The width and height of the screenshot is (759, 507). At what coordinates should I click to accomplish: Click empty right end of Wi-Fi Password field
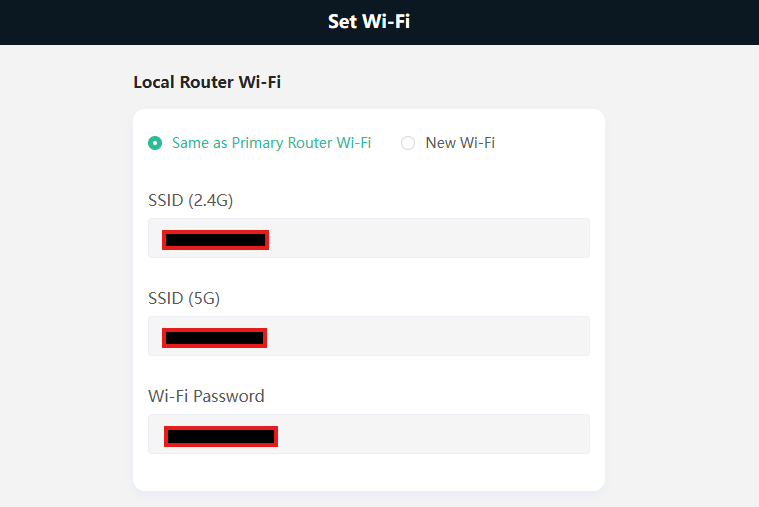(x=540, y=435)
